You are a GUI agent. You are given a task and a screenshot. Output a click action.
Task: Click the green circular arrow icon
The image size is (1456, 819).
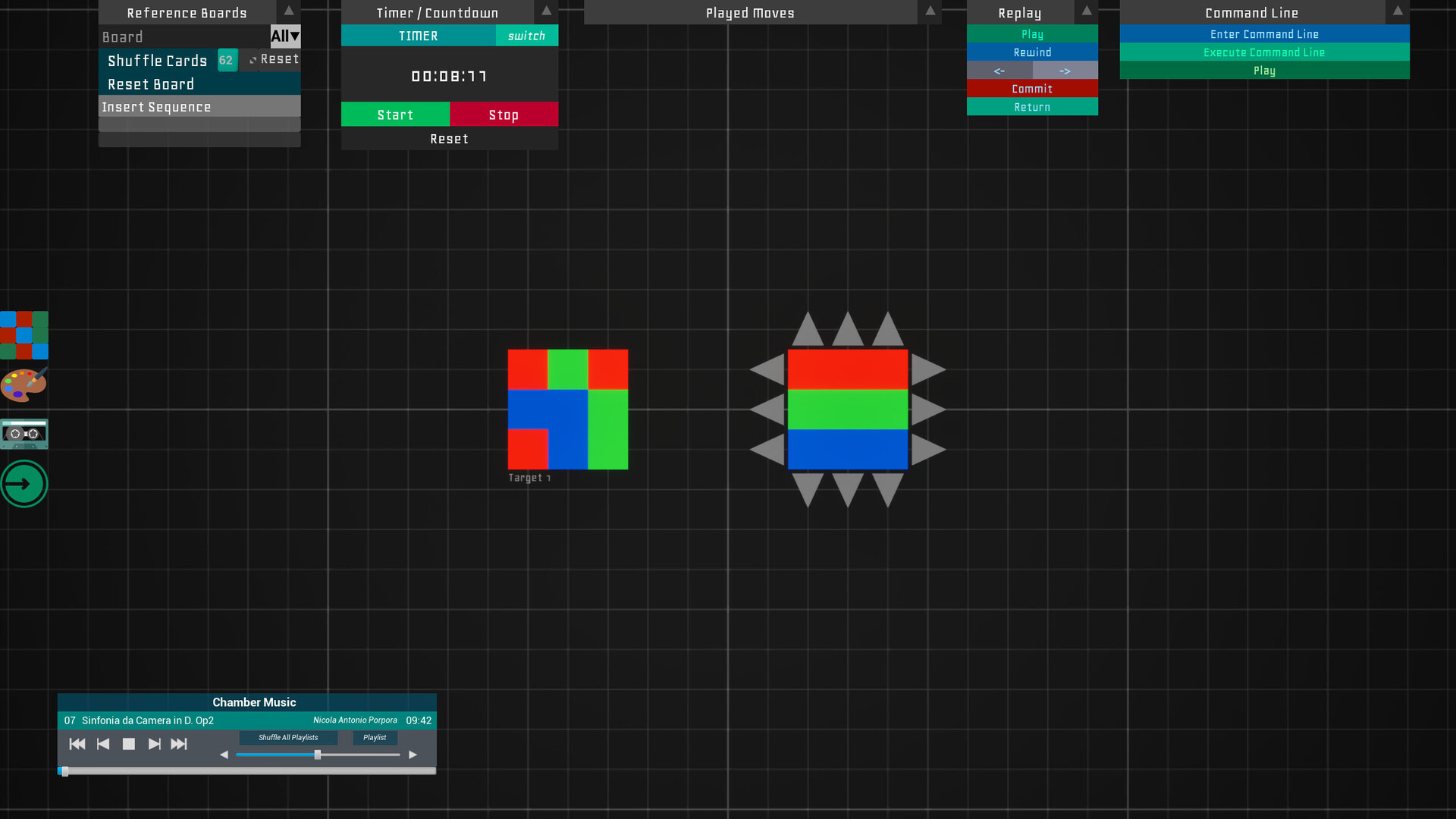(x=24, y=483)
